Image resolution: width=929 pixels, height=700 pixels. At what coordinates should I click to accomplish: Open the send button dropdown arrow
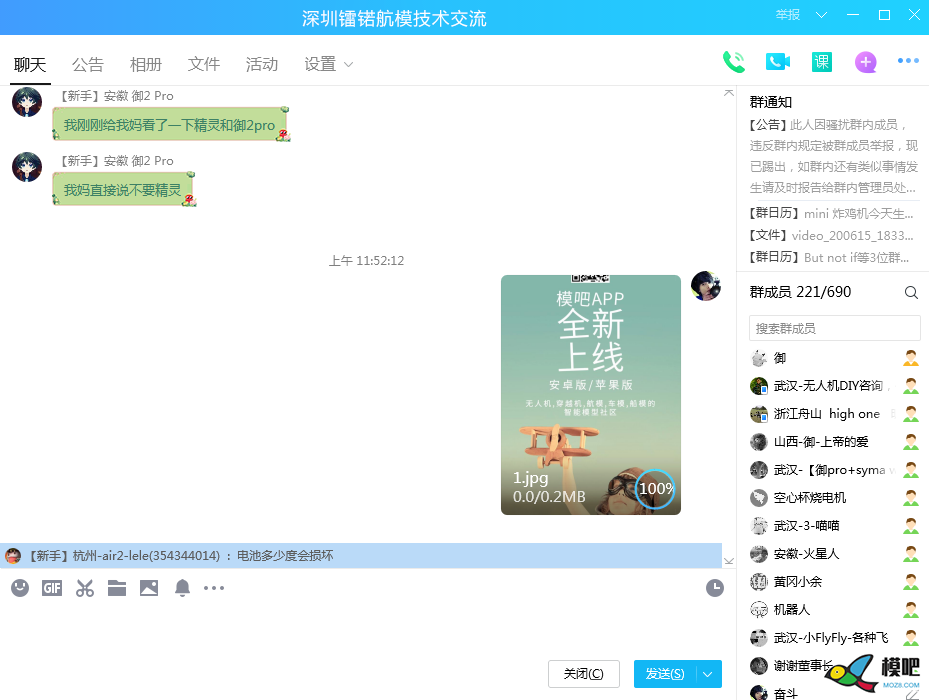tap(708, 674)
